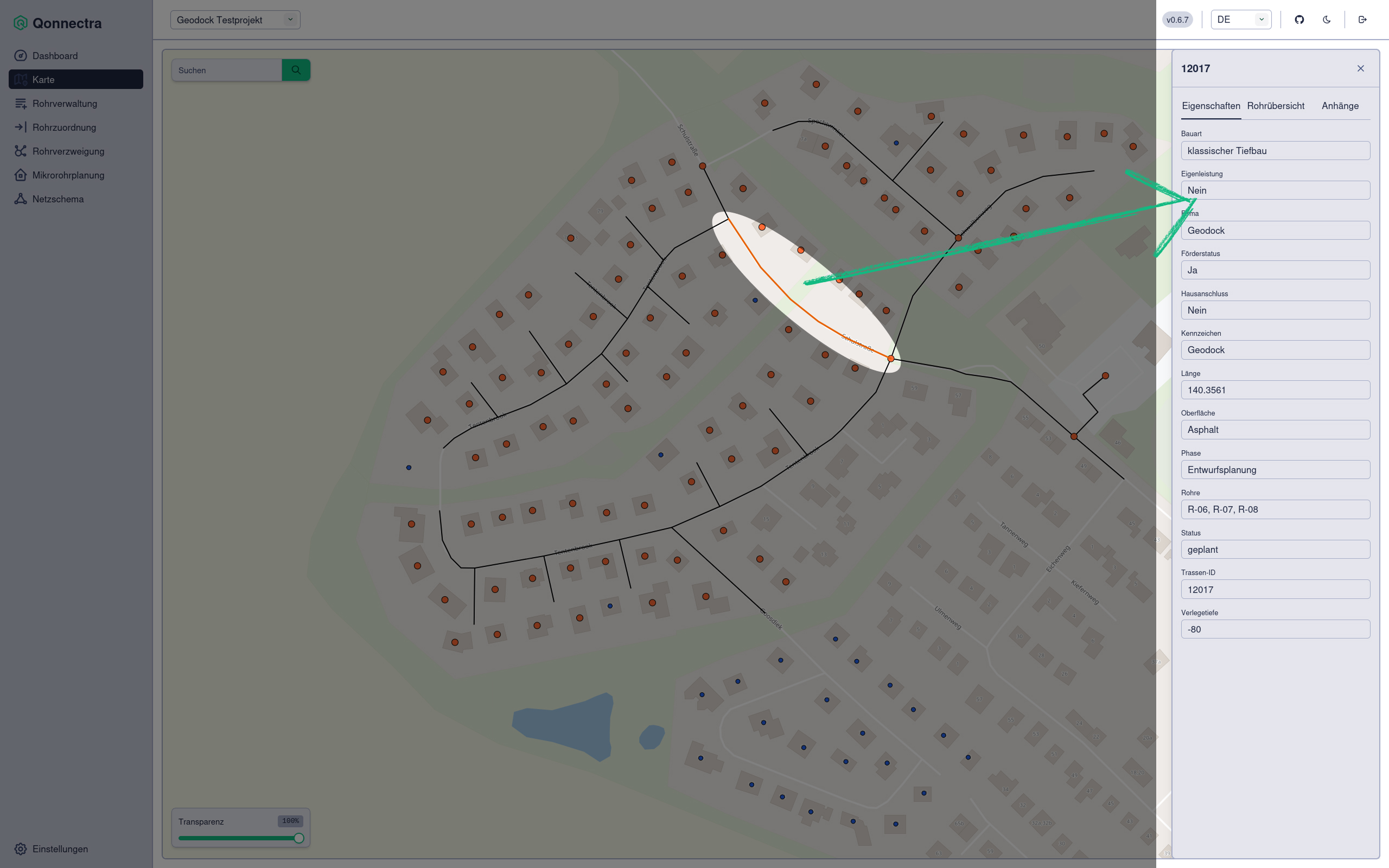
Task: Open Rohrverzweigung from sidebar
Action: click(x=68, y=151)
